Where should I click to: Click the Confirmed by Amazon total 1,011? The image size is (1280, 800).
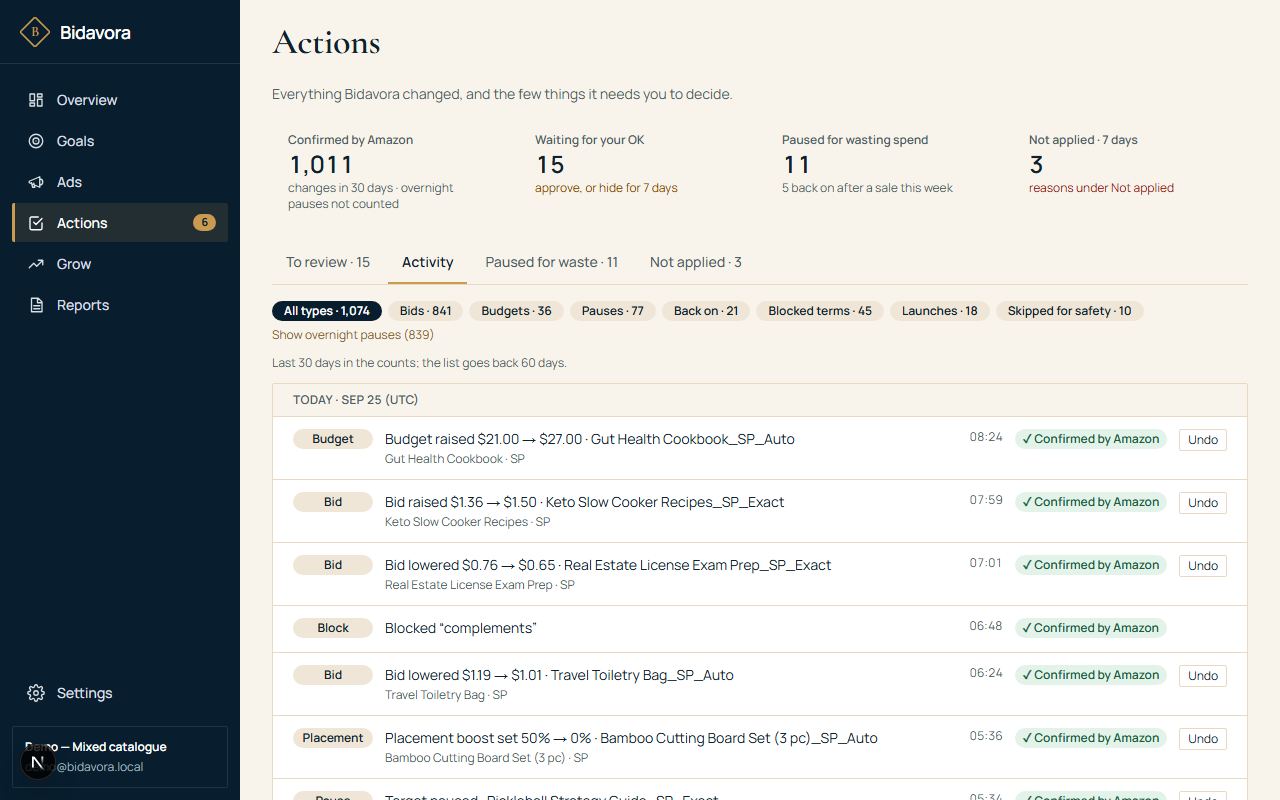point(321,165)
